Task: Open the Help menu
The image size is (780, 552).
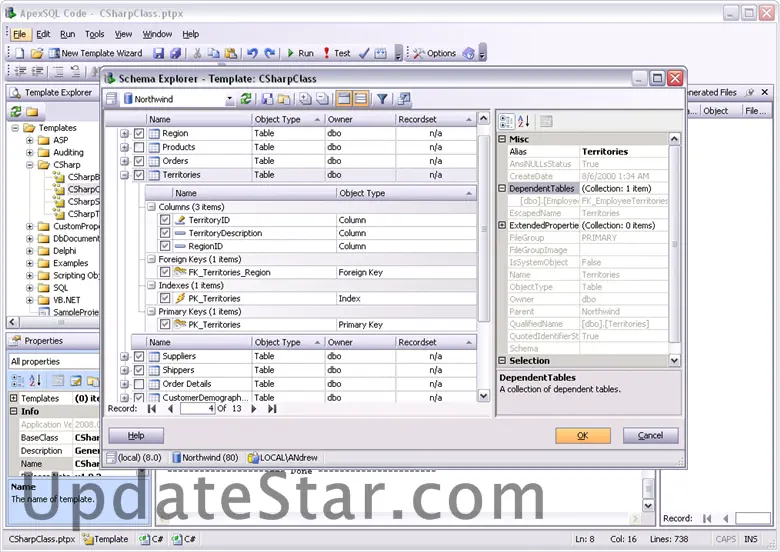Action: tap(191, 34)
